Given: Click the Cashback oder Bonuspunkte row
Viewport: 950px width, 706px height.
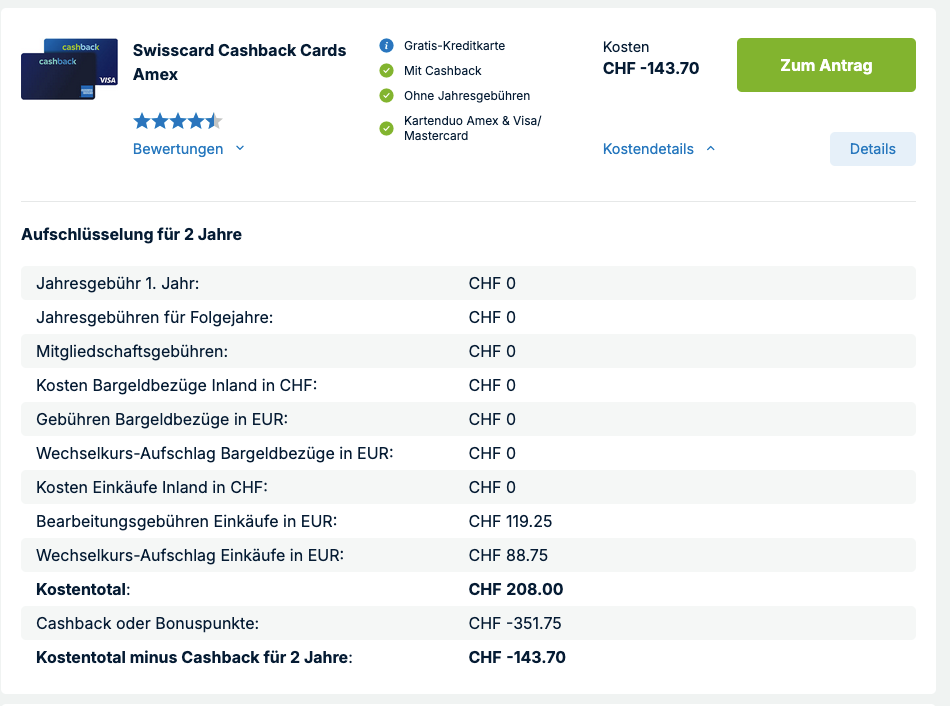Looking at the screenshot, I should click(x=468, y=624).
